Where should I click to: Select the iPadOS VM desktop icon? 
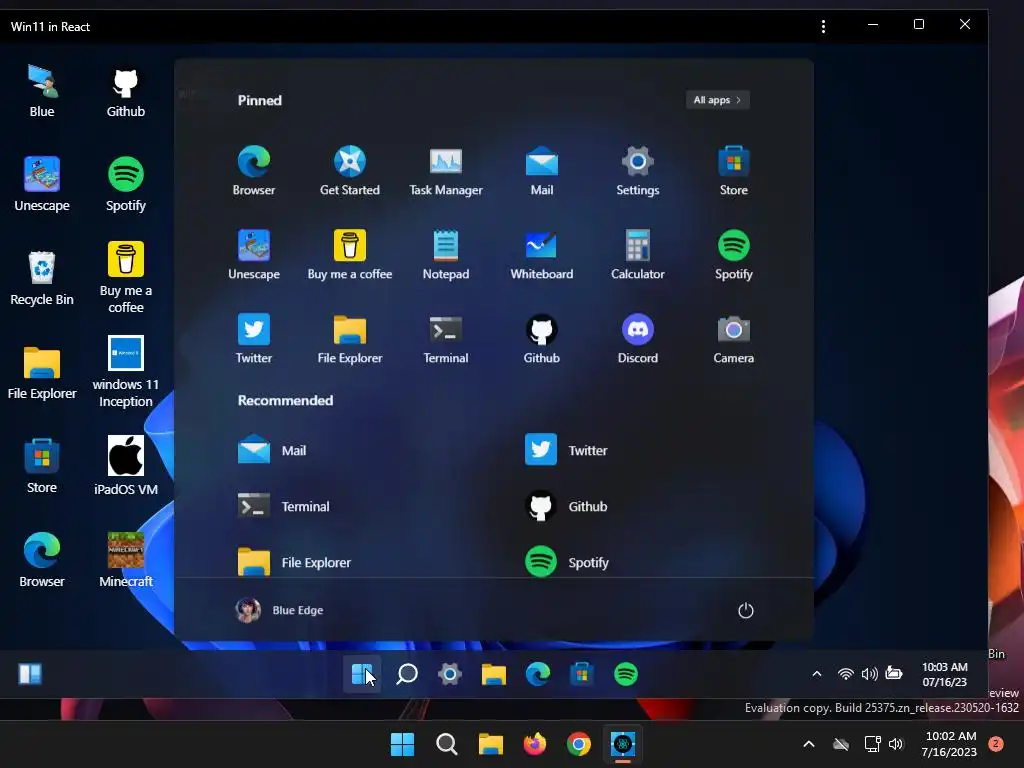125,466
